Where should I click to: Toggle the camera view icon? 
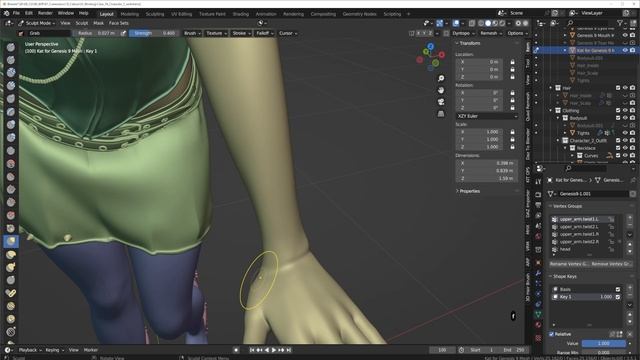pyautogui.click(x=441, y=102)
